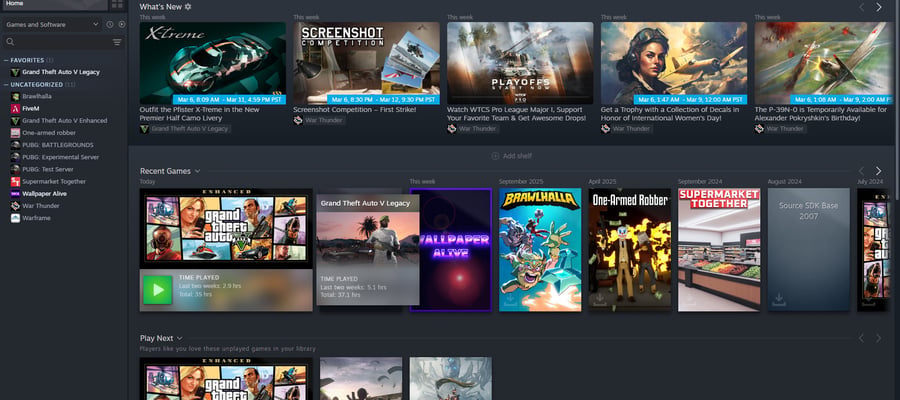Open Games and Software dropdown

[x=52, y=25]
